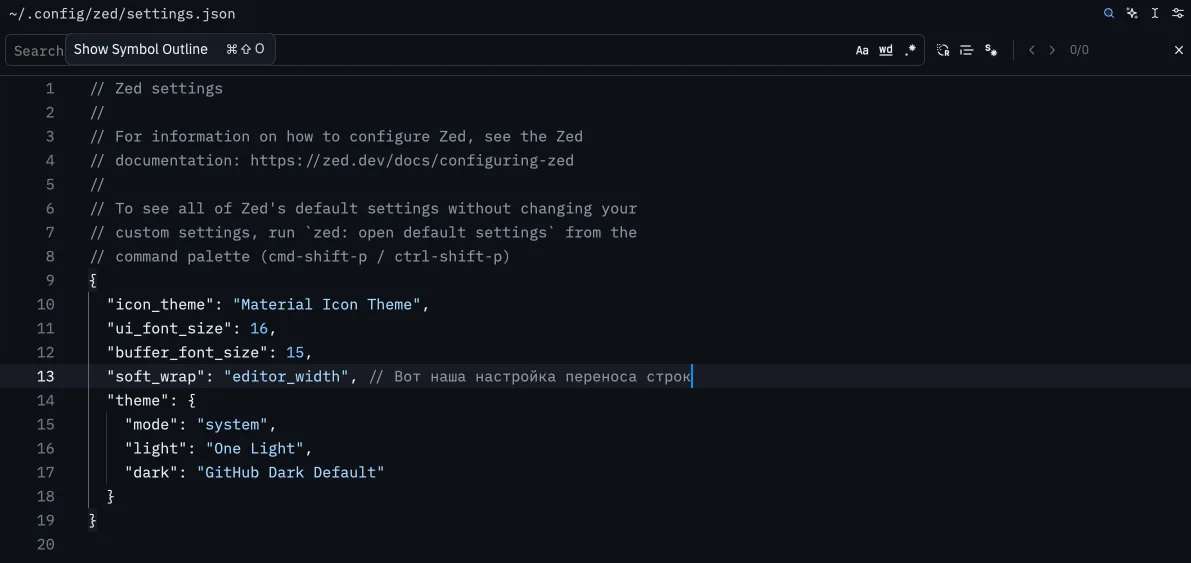Click the text cursor selections icon
This screenshot has height=563, width=1191.
click(x=1155, y=14)
